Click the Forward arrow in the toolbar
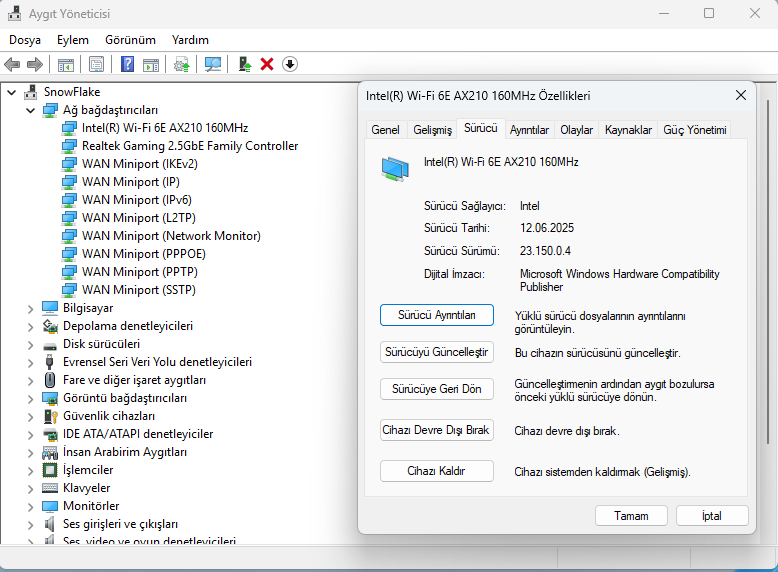 coord(35,64)
